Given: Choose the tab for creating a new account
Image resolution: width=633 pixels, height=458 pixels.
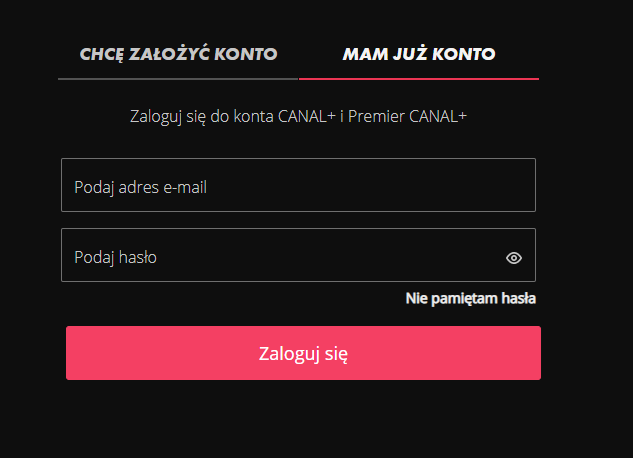Looking at the screenshot, I should pyautogui.click(x=179, y=54).
